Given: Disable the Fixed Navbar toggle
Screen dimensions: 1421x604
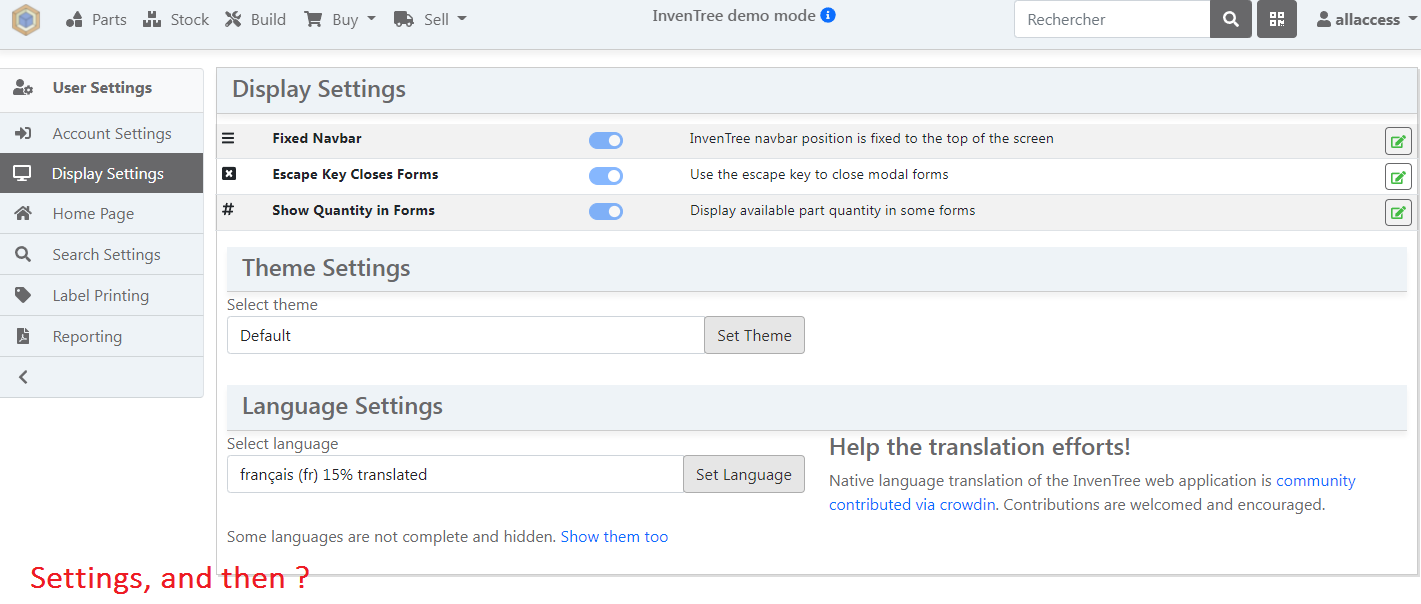Looking at the screenshot, I should pos(605,140).
